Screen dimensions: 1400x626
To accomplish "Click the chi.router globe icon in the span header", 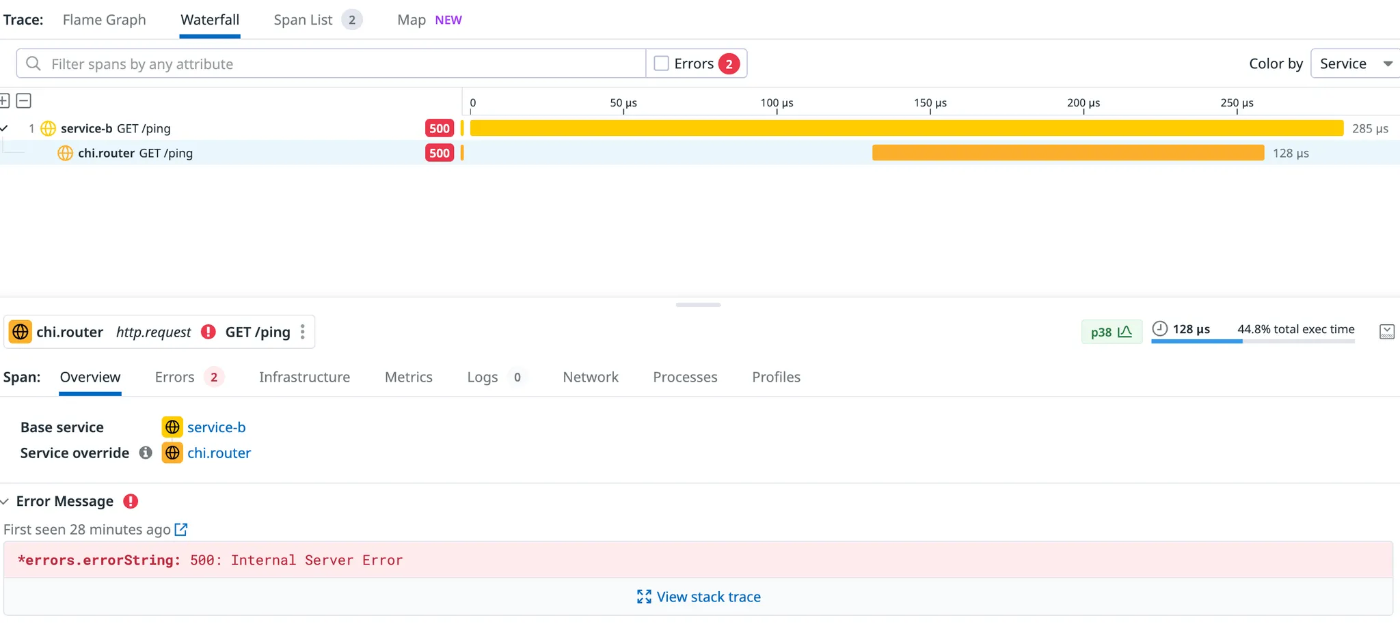I will coord(20,332).
